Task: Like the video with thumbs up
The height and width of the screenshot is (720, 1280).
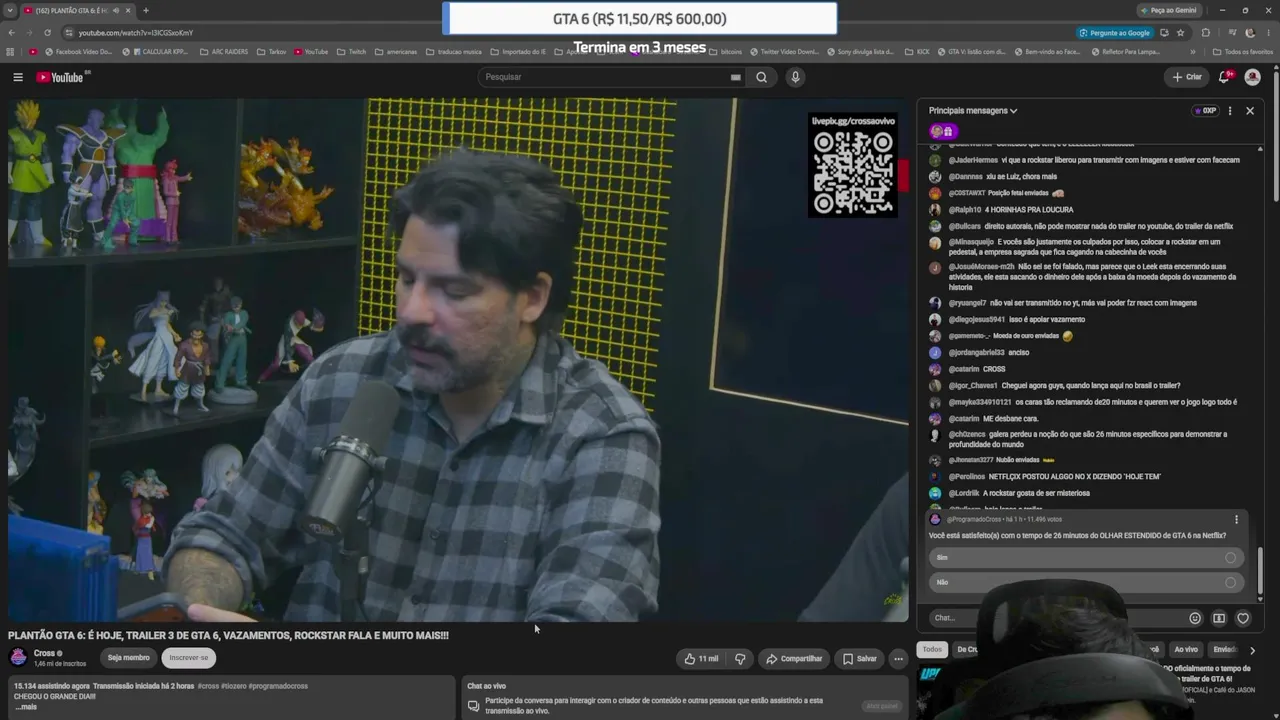Action: 701,659
